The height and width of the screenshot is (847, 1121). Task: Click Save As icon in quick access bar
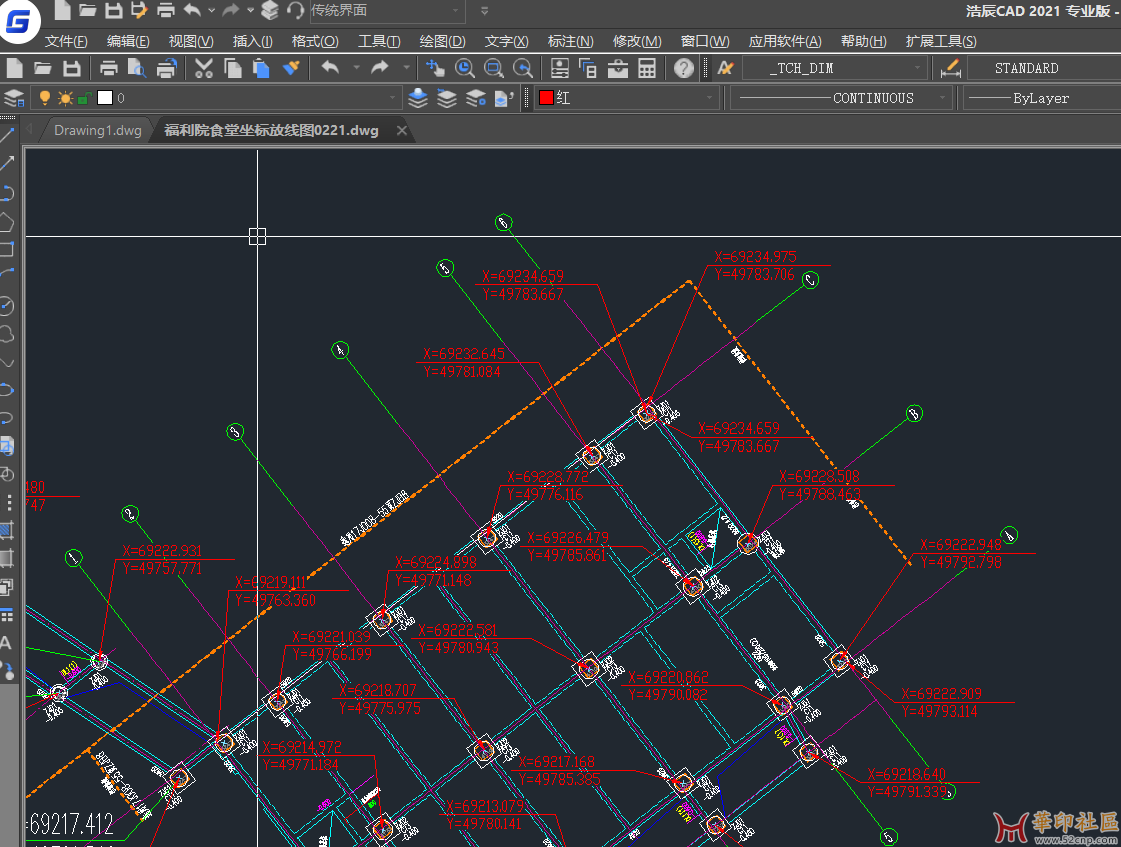click(x=139, y=10)
